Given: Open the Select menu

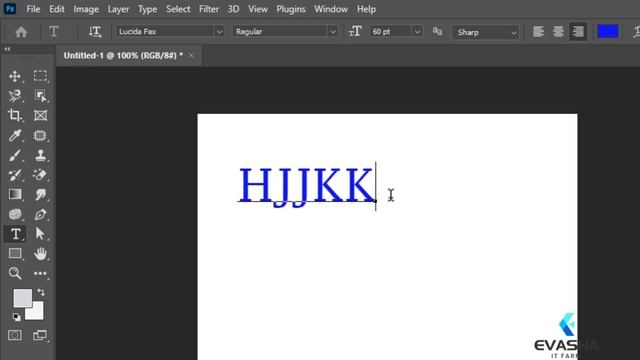Looking at the screenshot, I should 178,9.
